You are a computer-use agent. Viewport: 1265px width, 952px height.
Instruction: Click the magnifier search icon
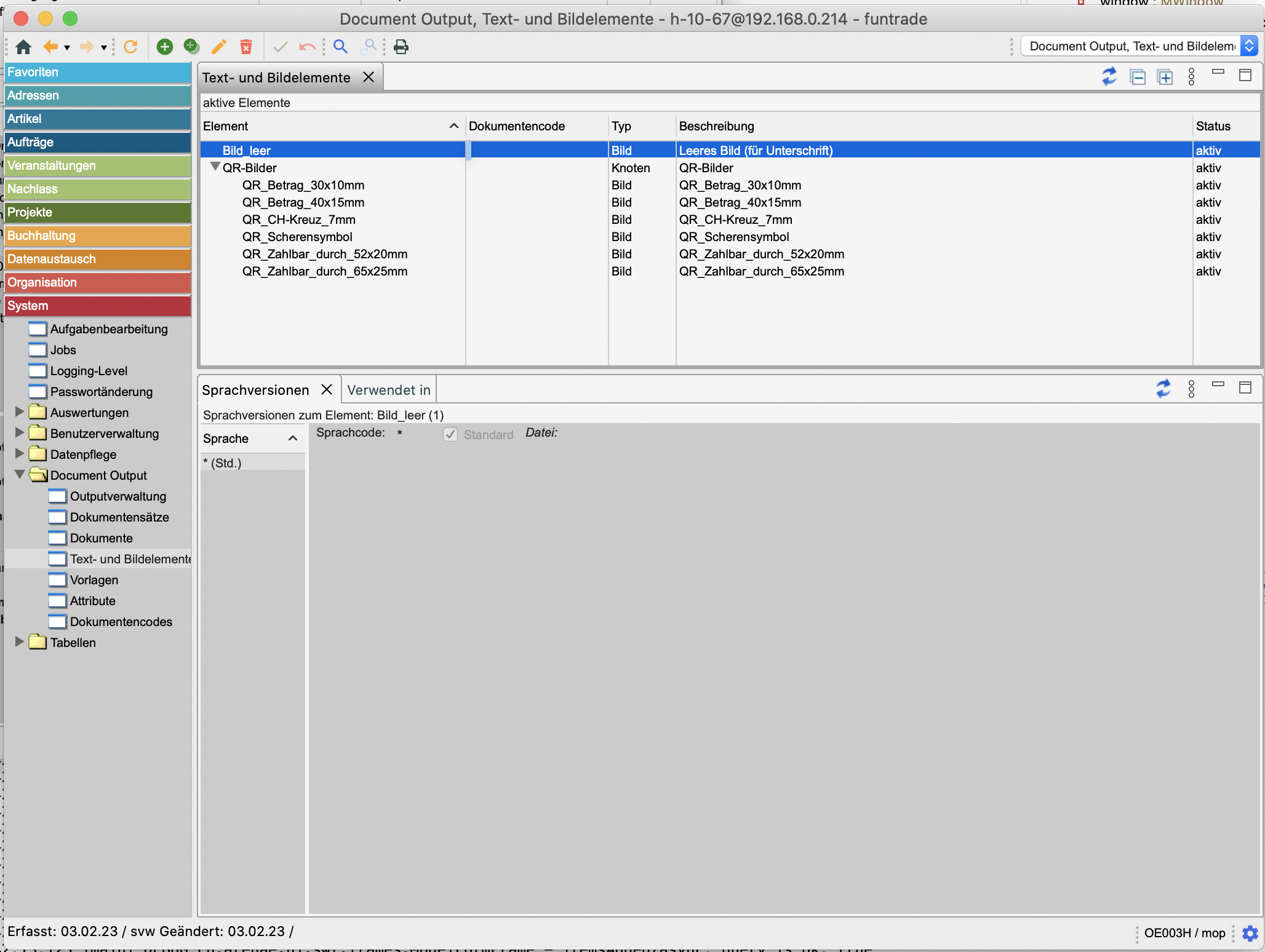point(340,47)
